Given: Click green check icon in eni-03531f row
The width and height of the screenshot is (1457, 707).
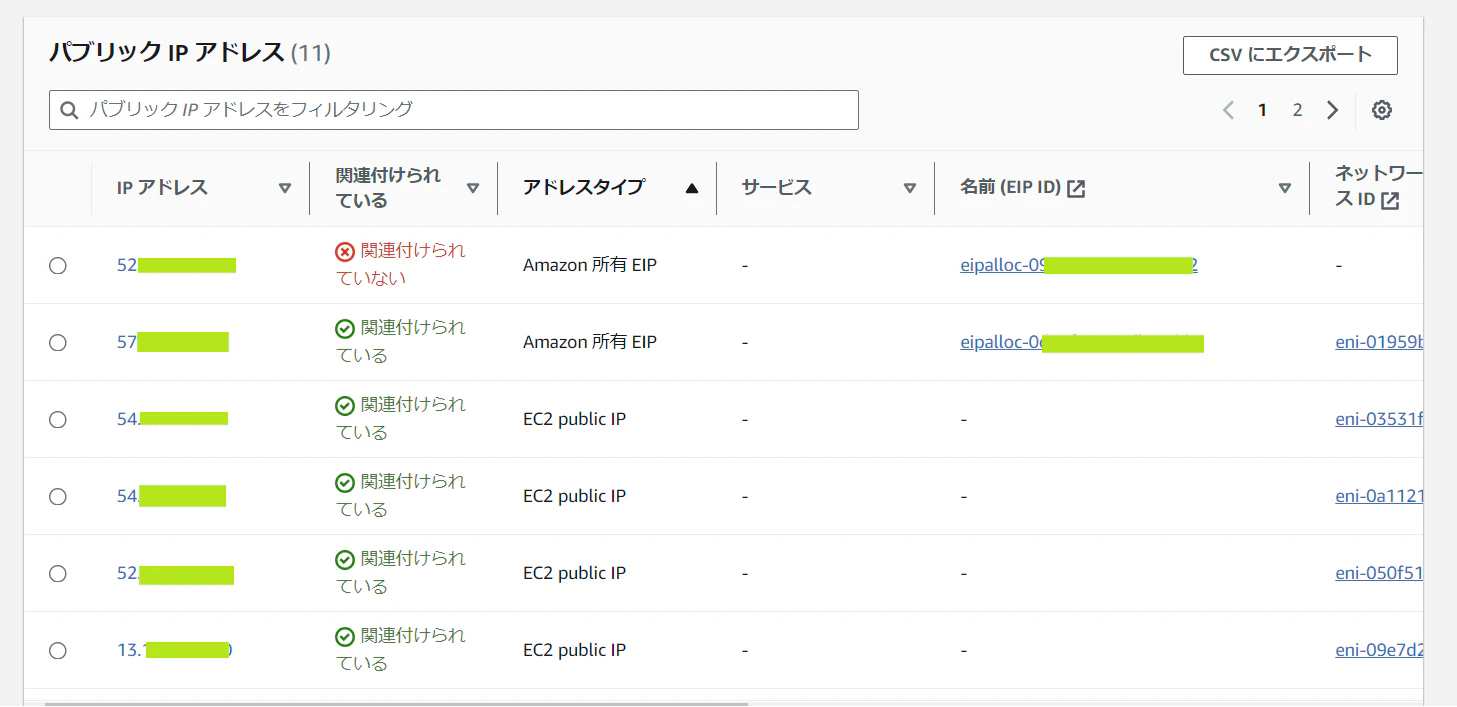Looking at the screenshot, I should 345,405.
